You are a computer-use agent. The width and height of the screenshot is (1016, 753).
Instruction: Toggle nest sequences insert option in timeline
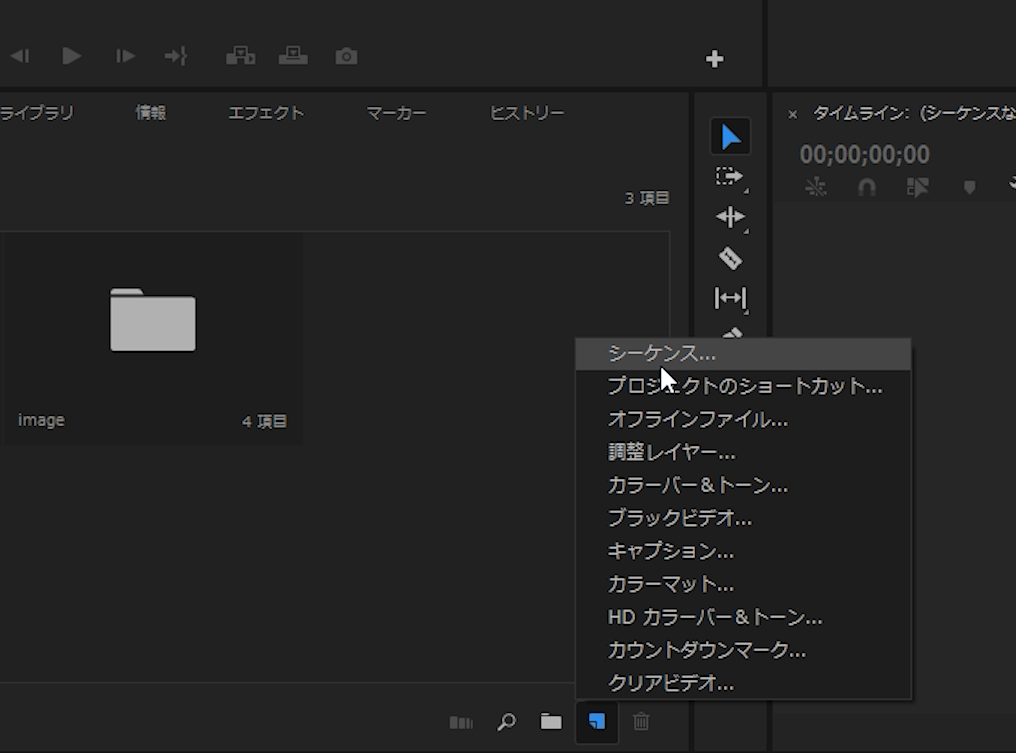tap(816, 188)
